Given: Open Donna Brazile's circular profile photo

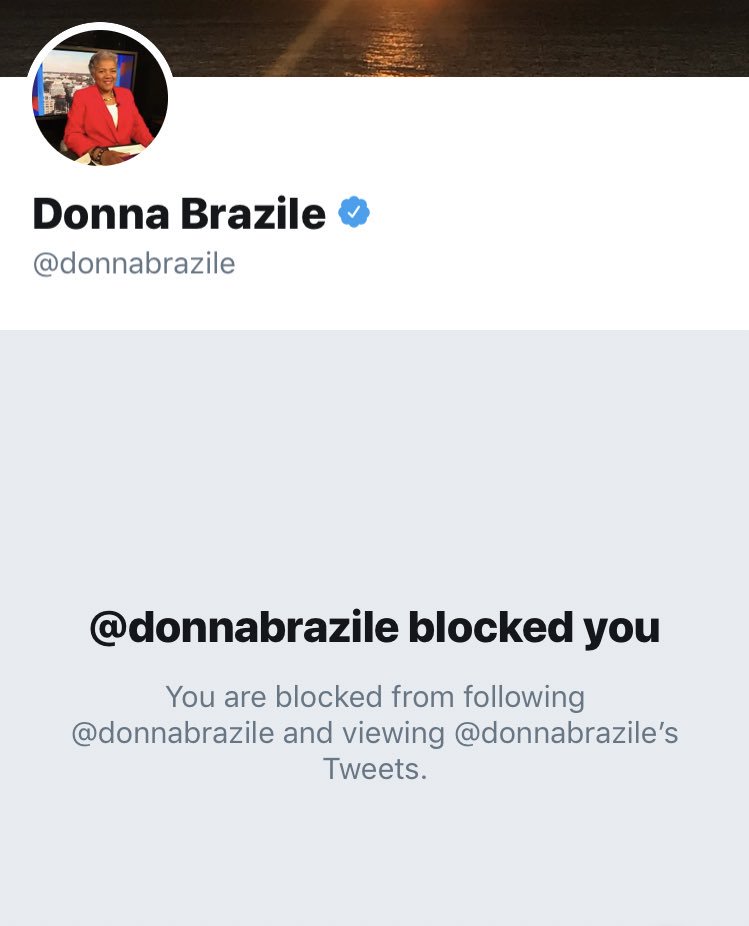Looking at the screenshot, I should click(100, 97).
